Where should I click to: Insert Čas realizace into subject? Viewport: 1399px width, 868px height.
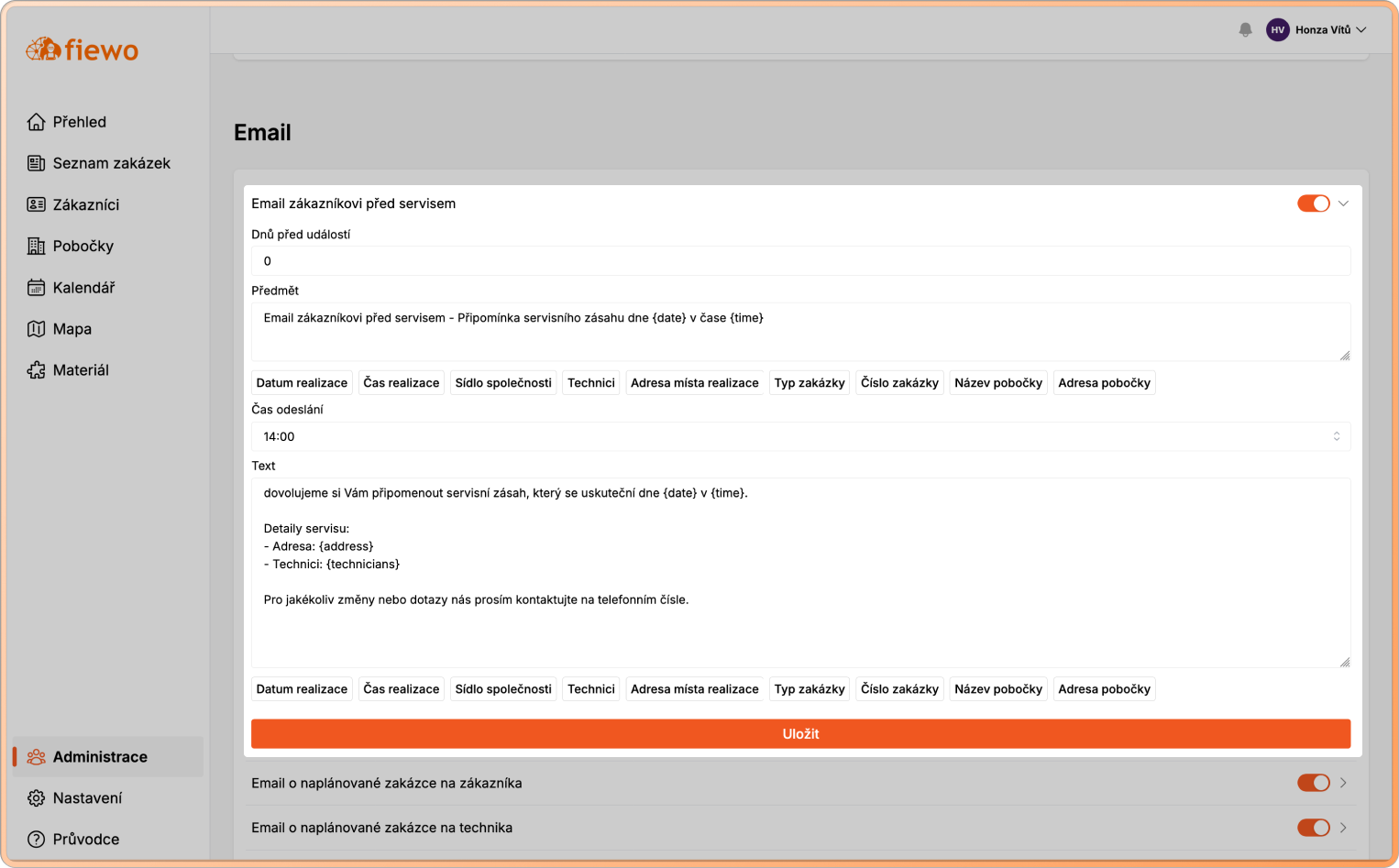coord(402,383)
